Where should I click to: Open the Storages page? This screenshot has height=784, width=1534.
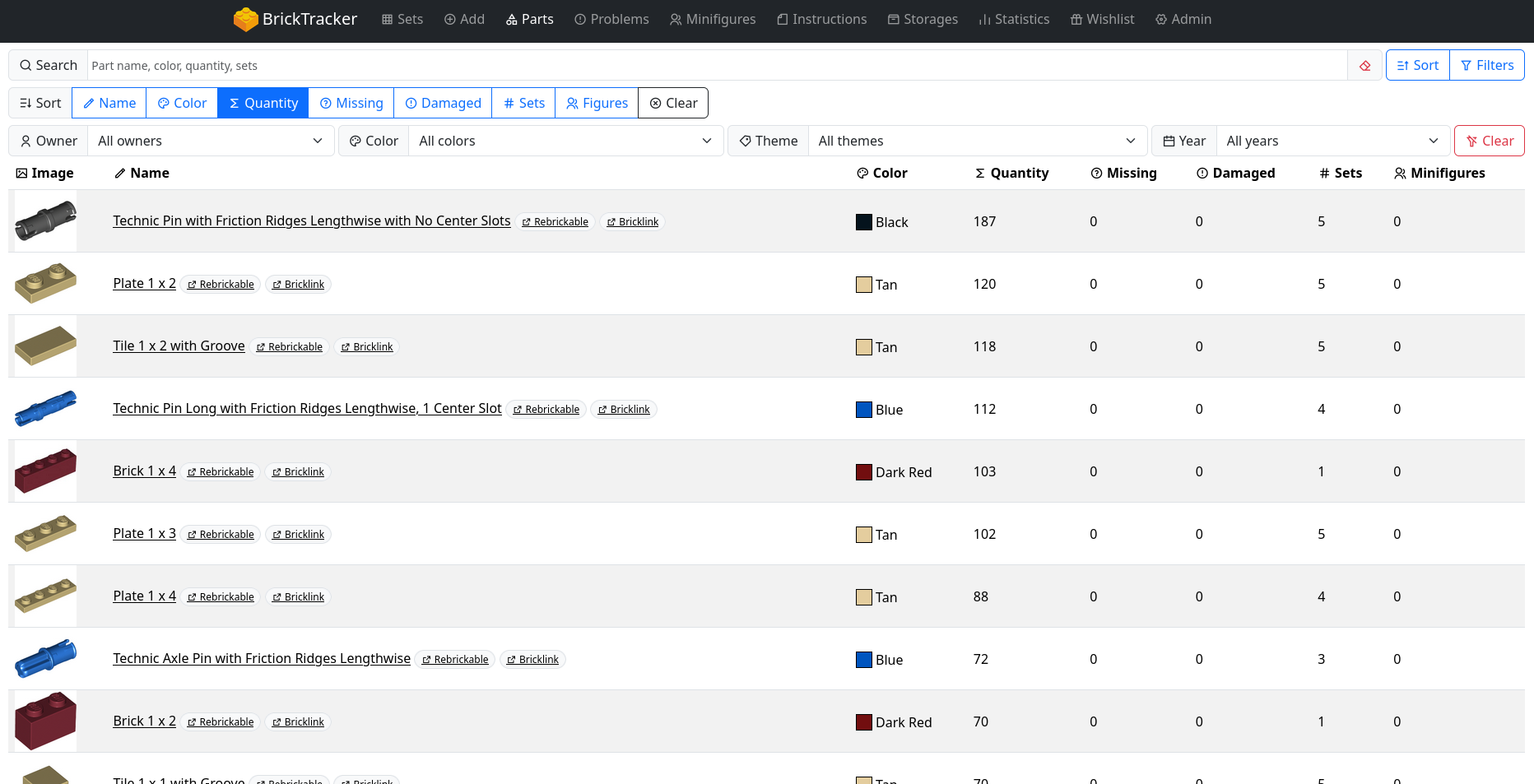(x=923, y=19)
